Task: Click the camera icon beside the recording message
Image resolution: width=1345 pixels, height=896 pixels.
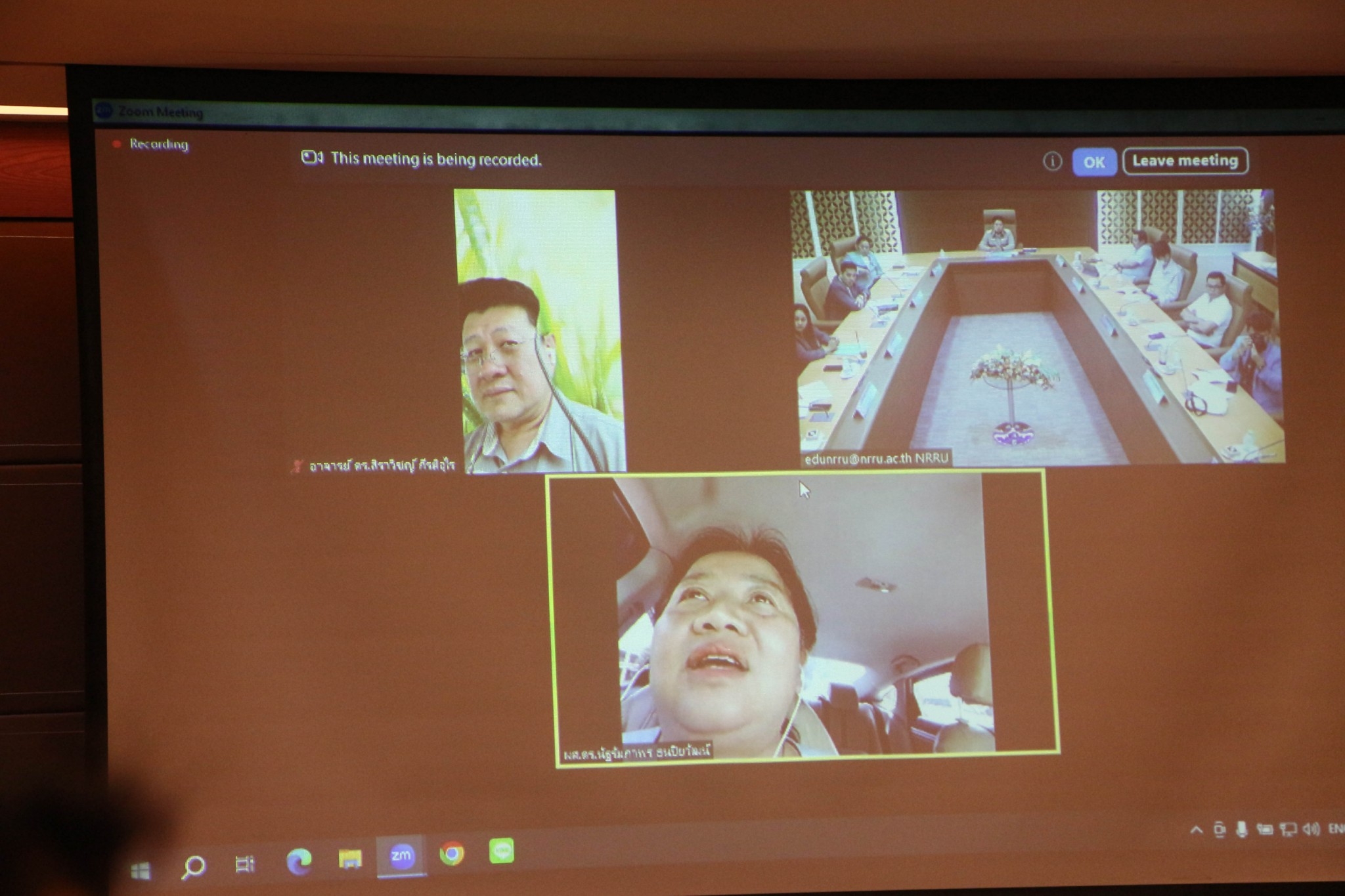Action: [311, 158]
